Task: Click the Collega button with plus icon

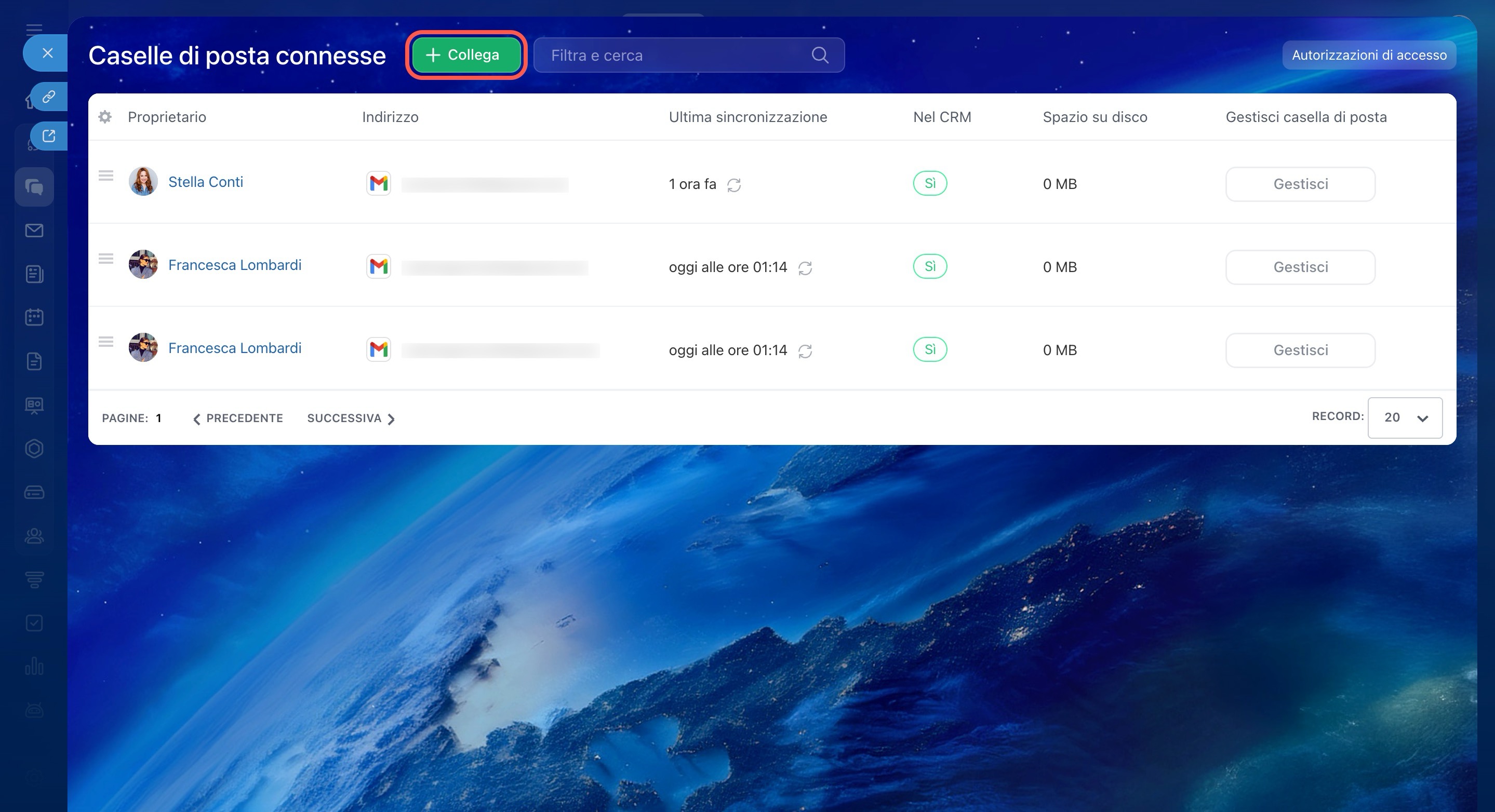Action: click(x=466, y=55)
